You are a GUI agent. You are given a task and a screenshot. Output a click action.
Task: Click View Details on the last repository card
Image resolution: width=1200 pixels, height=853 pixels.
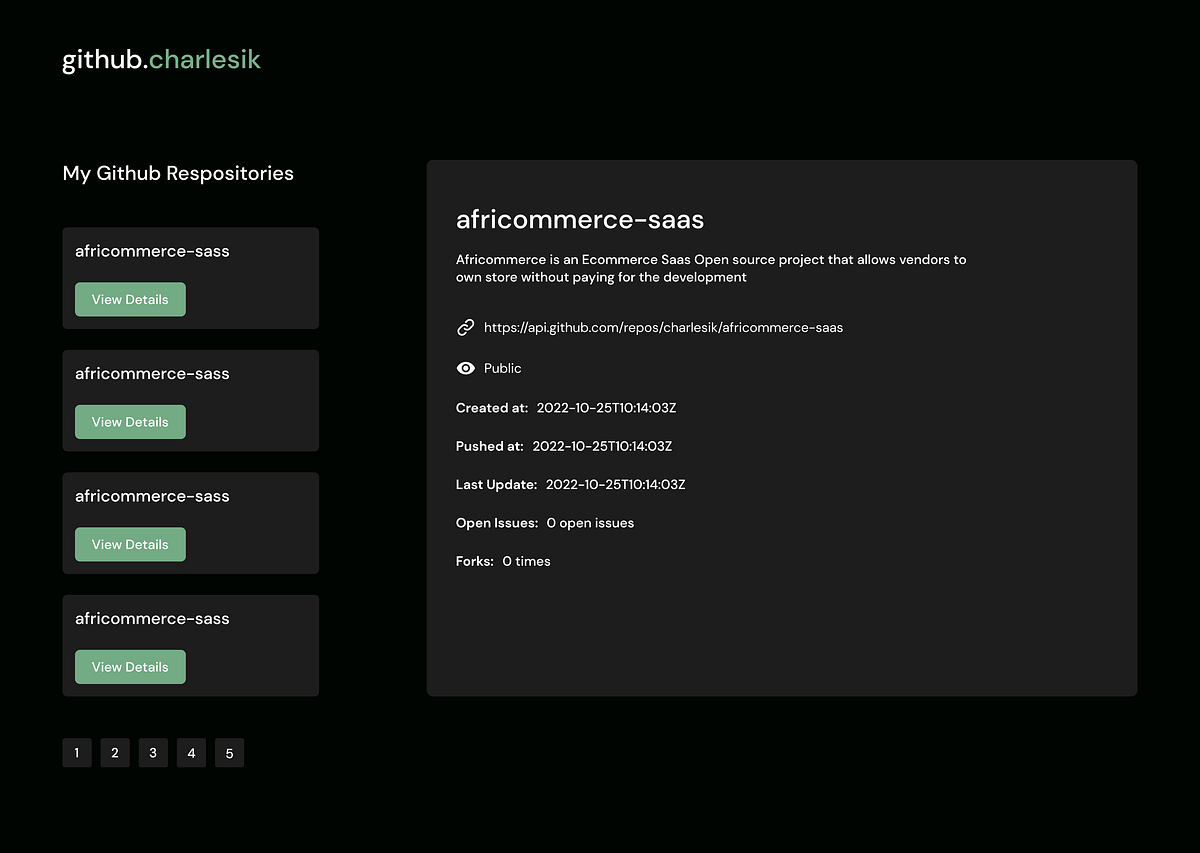[x=130, y=666]
